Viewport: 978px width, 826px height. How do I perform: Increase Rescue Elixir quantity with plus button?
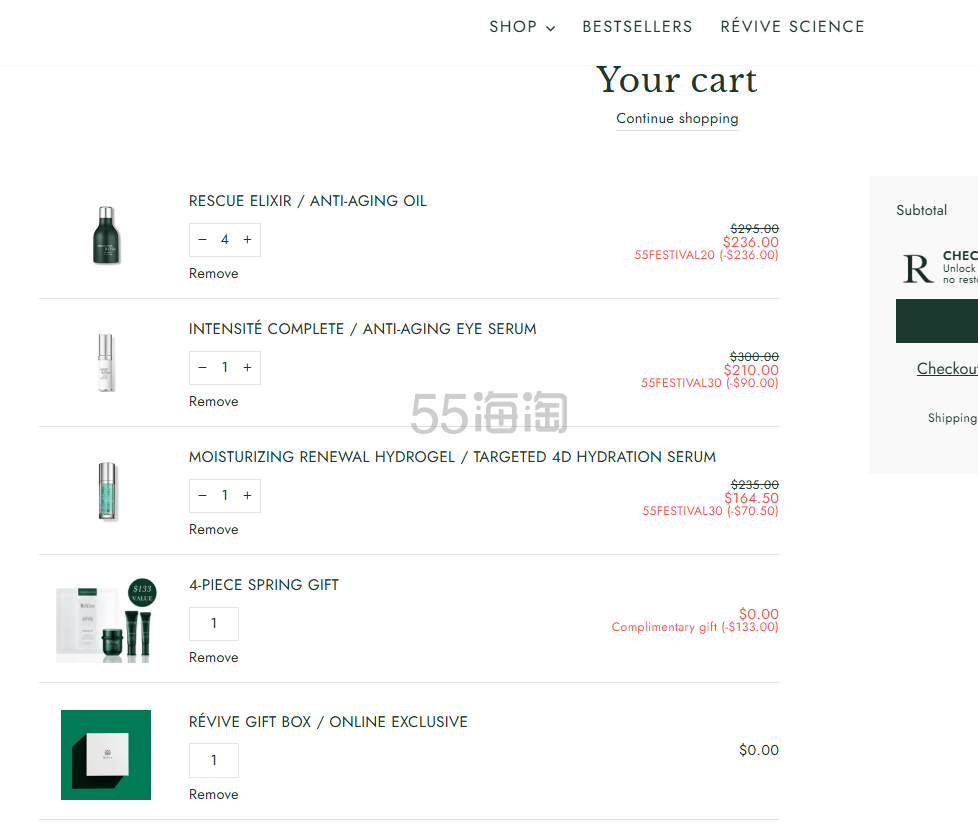[x=247, y=240]
